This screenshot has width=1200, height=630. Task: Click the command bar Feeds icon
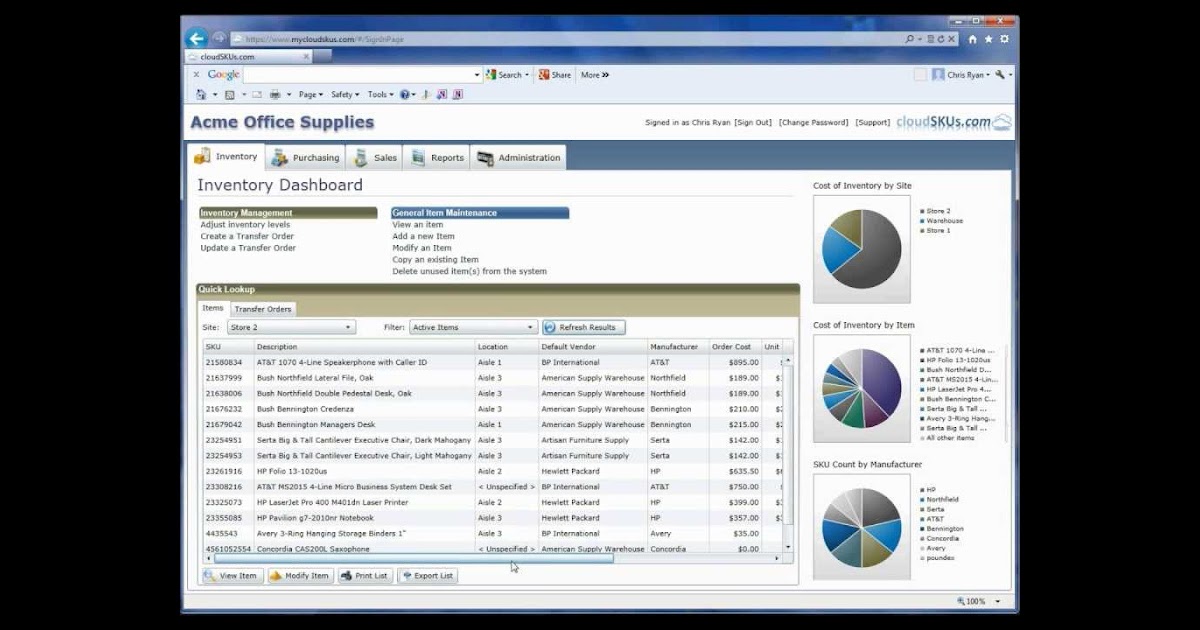pos(230,95)
